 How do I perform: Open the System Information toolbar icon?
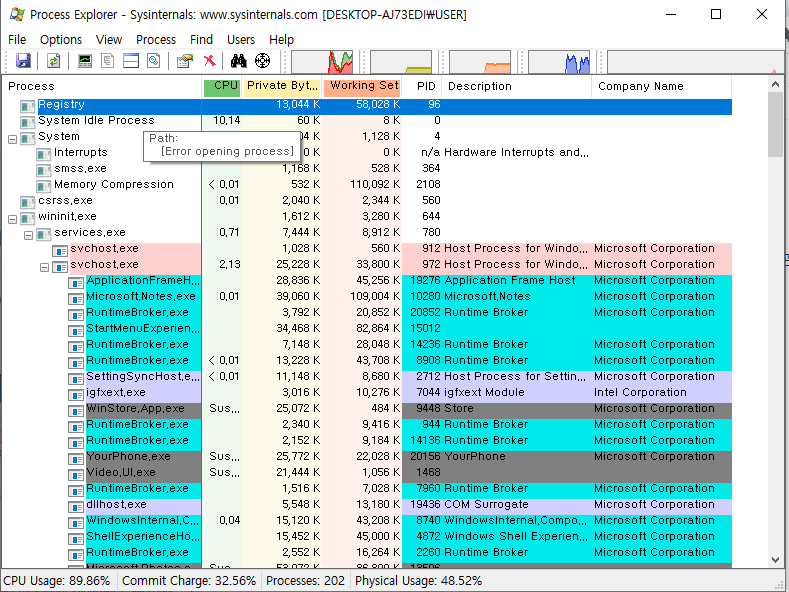[x=85, y=61]
